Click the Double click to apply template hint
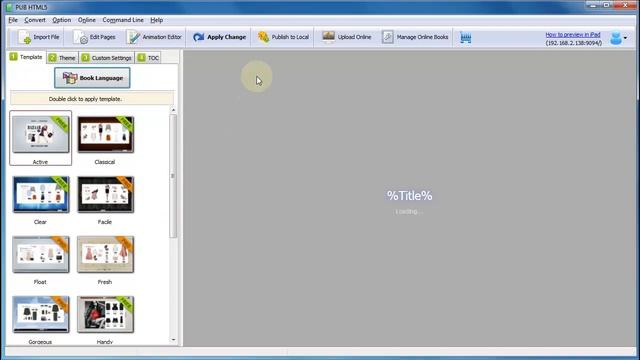 pyautogui.click(x=85, y=99)
